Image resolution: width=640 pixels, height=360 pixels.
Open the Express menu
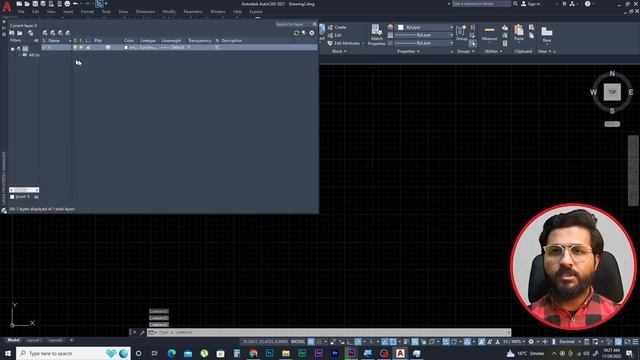(256, 12)
